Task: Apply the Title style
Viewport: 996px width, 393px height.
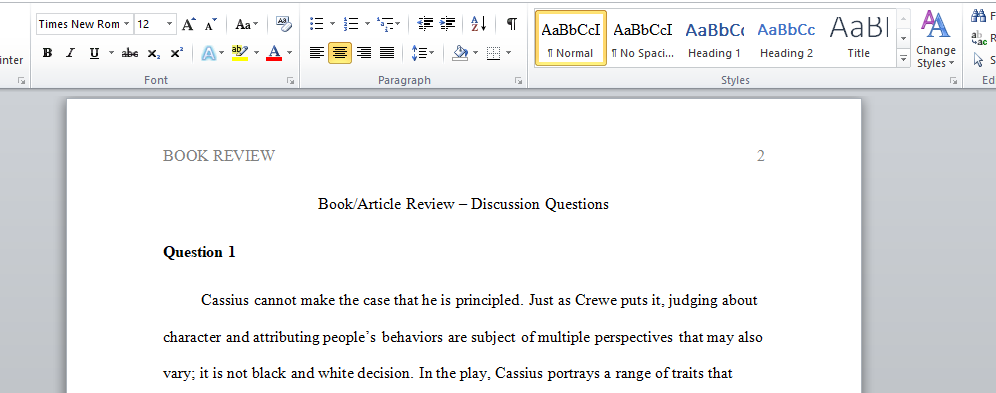Action: point(858,38)
